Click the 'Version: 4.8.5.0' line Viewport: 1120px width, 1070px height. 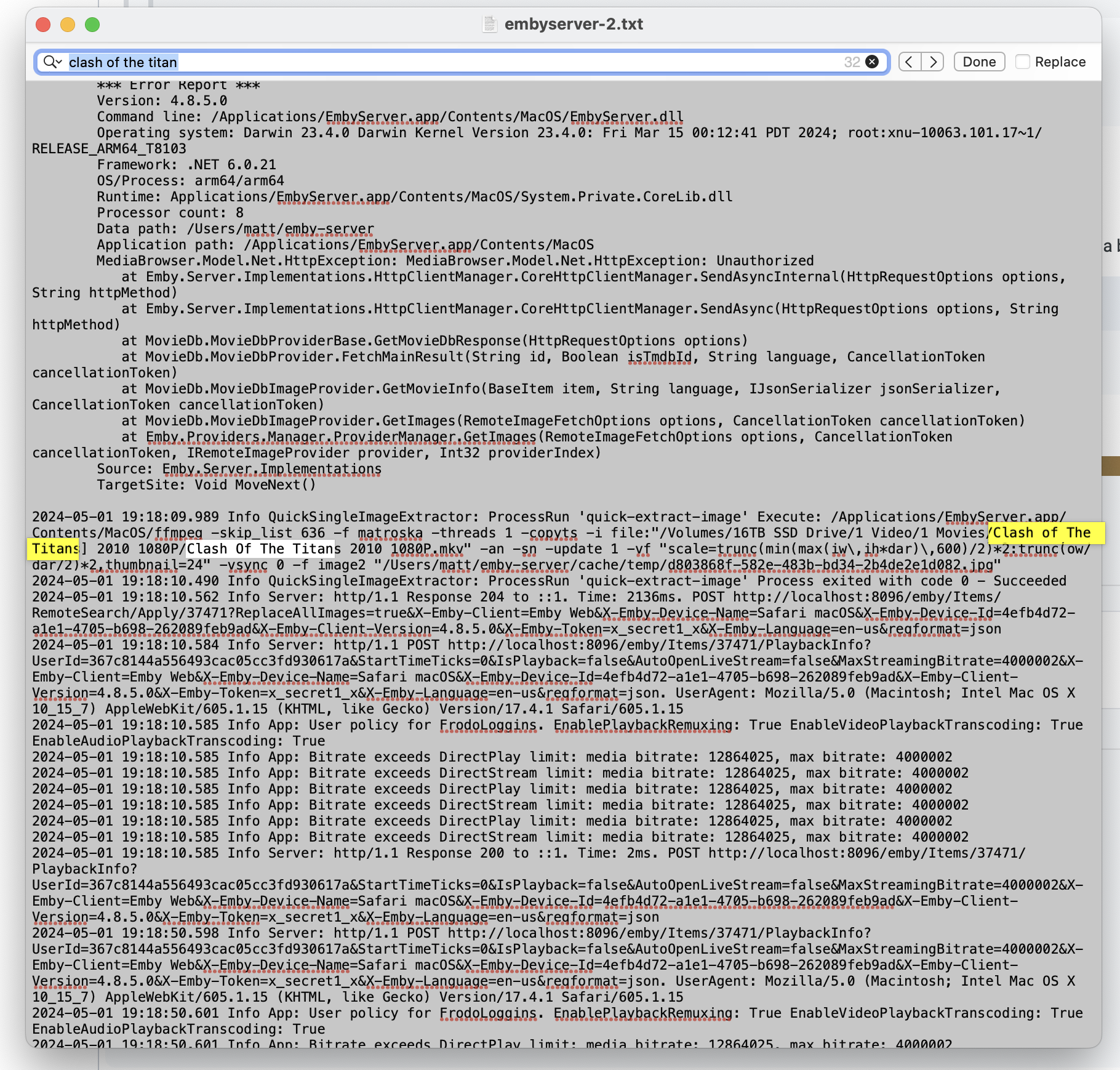click(162, 100)
